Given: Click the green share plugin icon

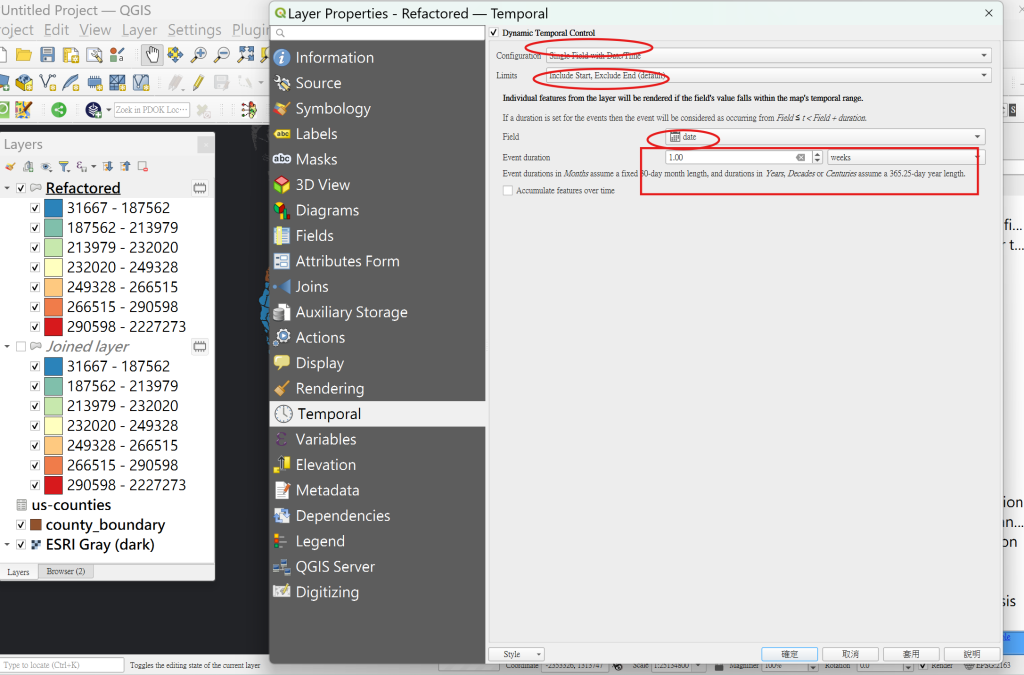Looking at the screenshot, I should (x=59, y=110).
